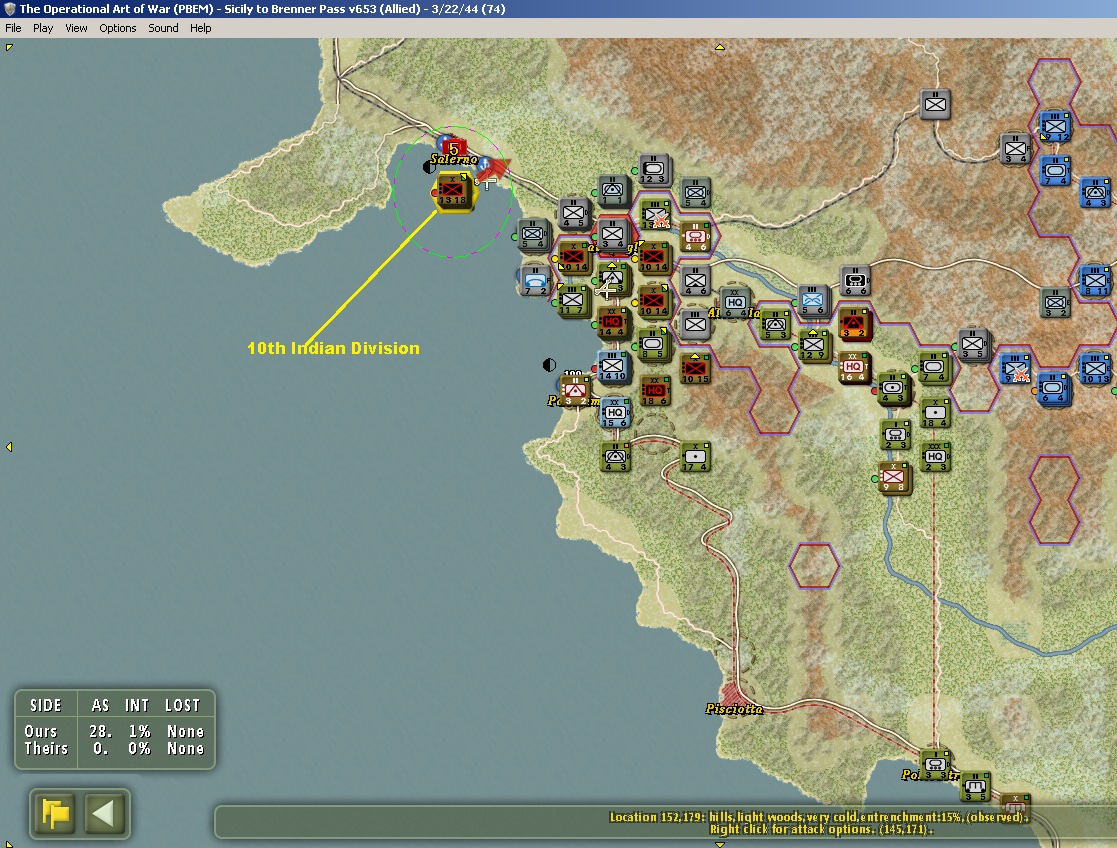Open the Options menu
This screenshot has height=848, width=1117.
118,28
